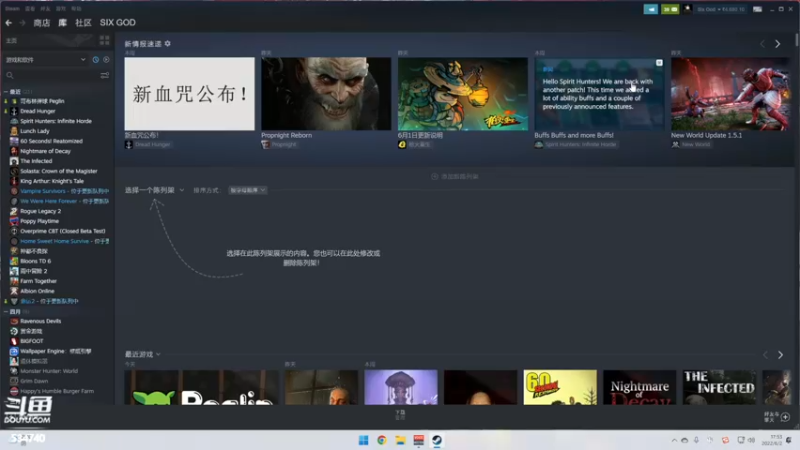Screen dimensions: 800x450
Task: Select Peglin in the game list
Action: point(42,101)
